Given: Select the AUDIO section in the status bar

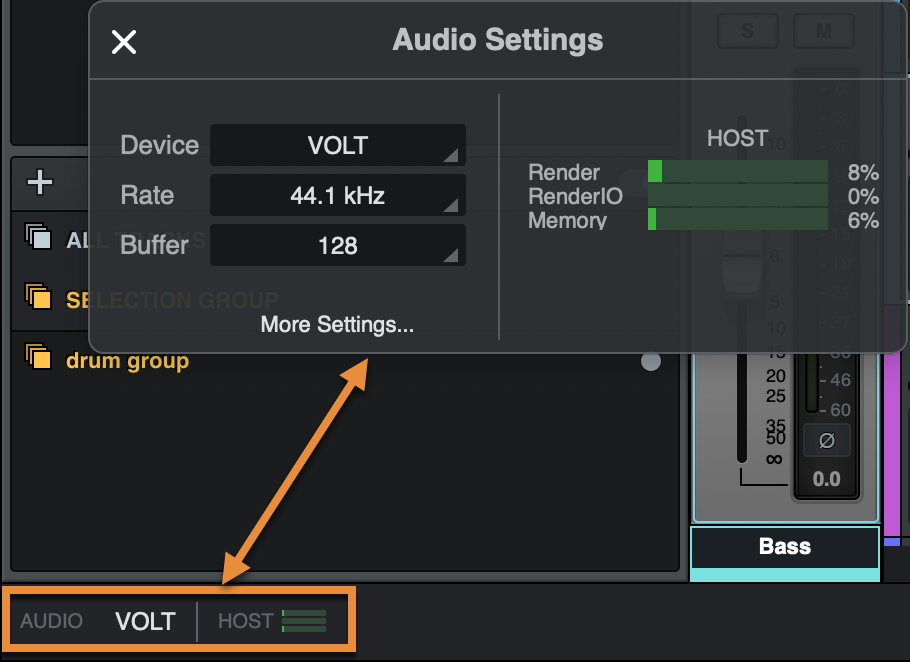Looking at the screenshot, I should pyautogui.click(x=52, y=620).
